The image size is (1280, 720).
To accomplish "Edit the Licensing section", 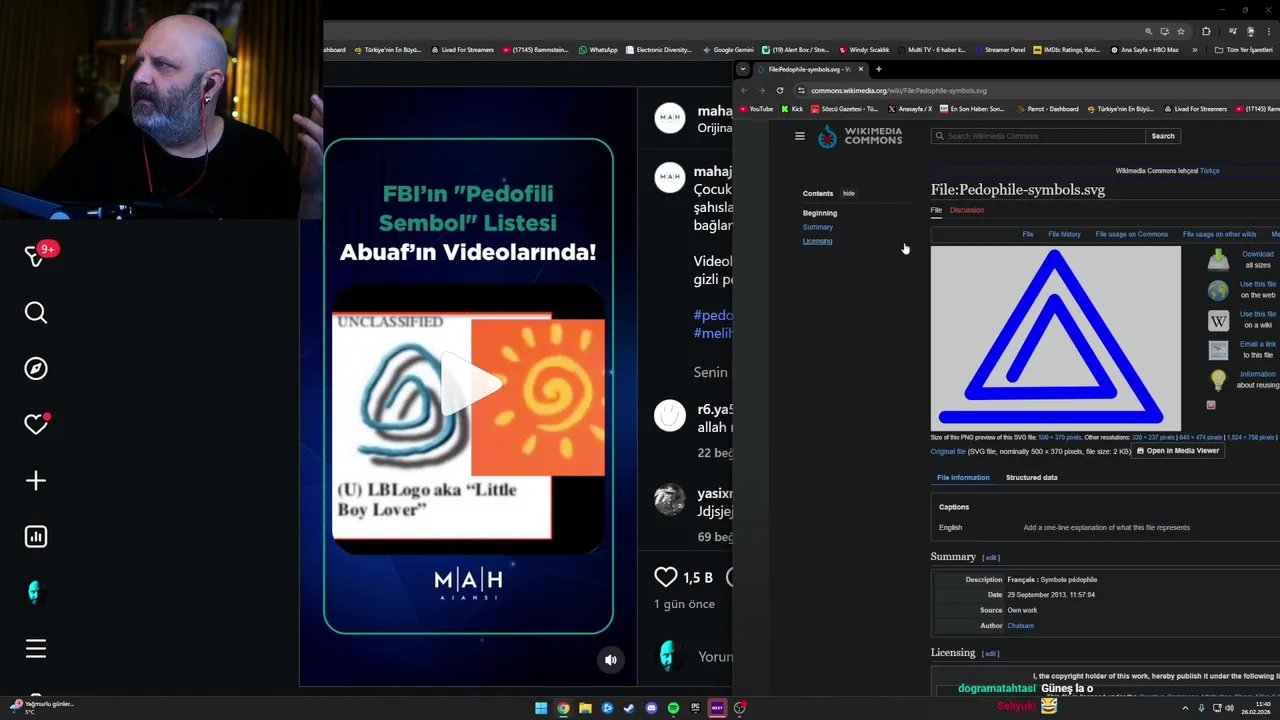I will click(991, 654).
